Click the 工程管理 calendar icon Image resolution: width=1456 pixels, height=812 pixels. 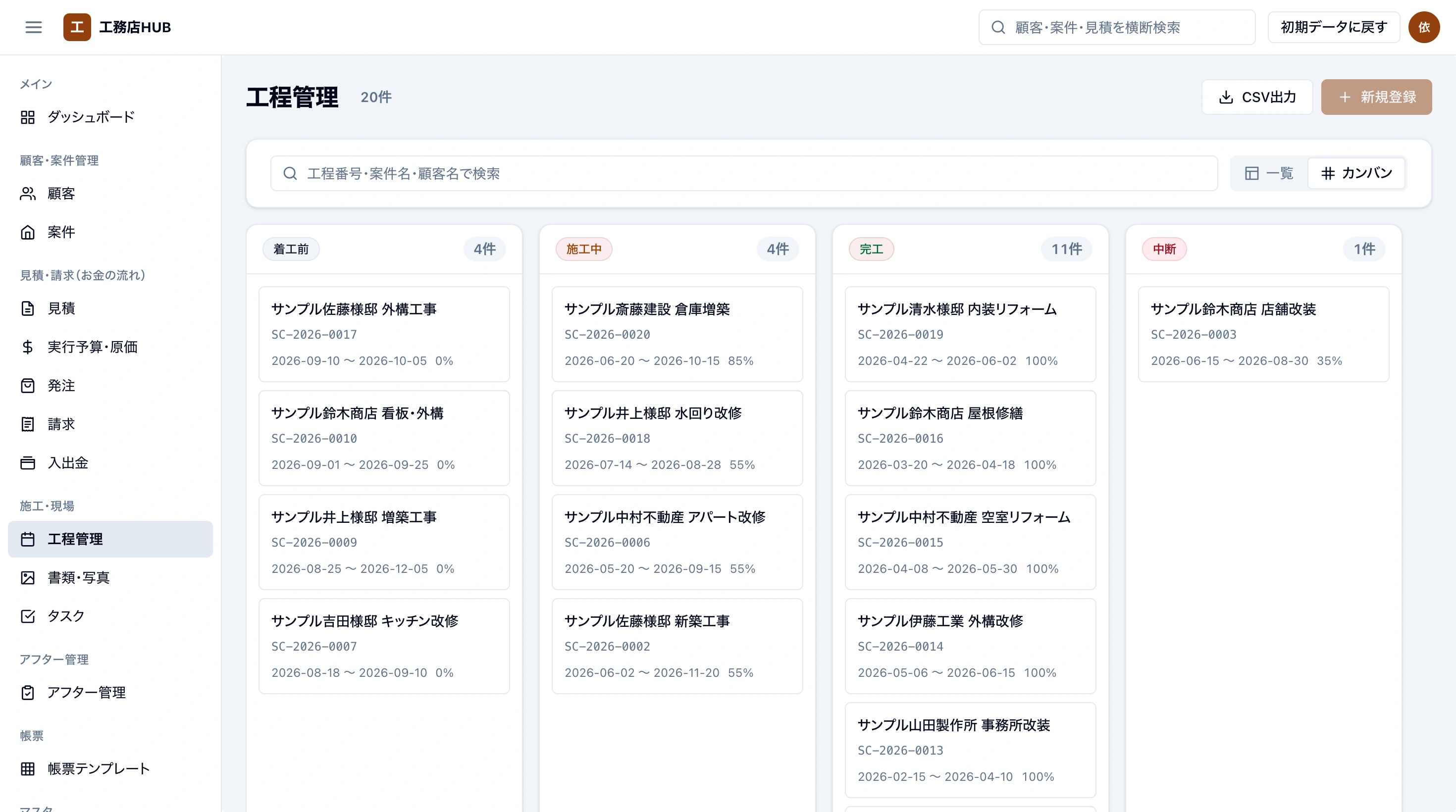coord(28,539)
